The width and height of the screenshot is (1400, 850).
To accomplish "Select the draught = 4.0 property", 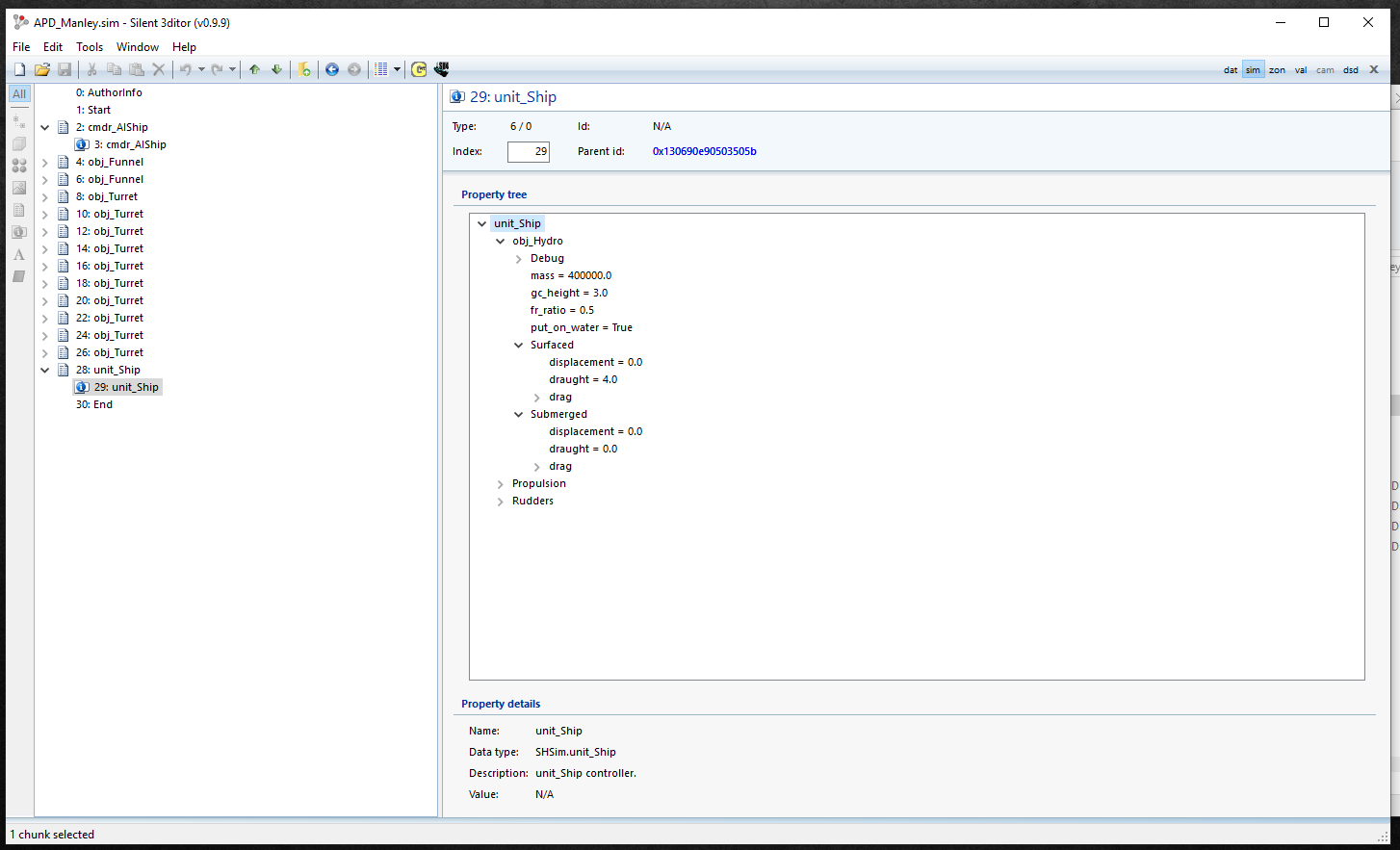I will (x=583, y=379).
